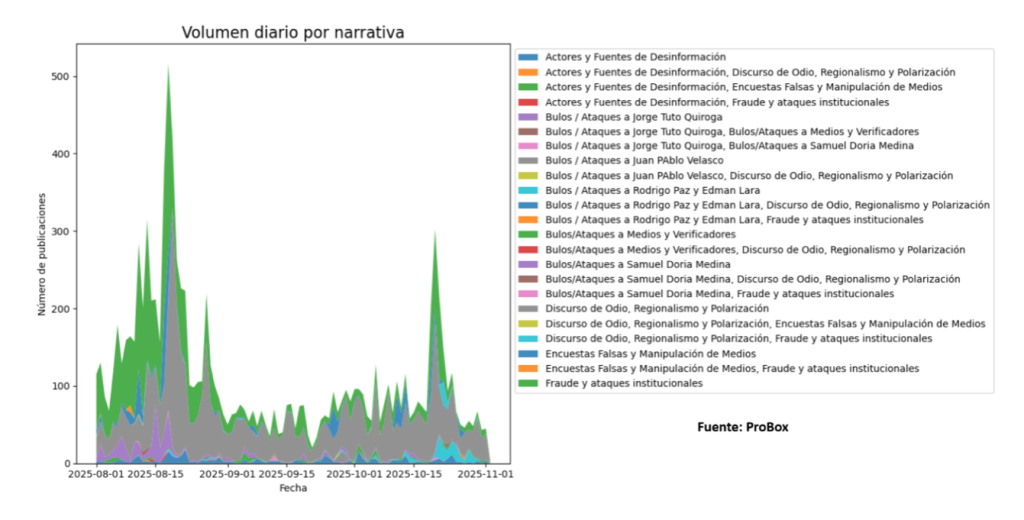Click the swatch for 'Discurso de Odio, Regionalismo y Polarización'
Screen dimensions: 1024x520
click(530, 309)
